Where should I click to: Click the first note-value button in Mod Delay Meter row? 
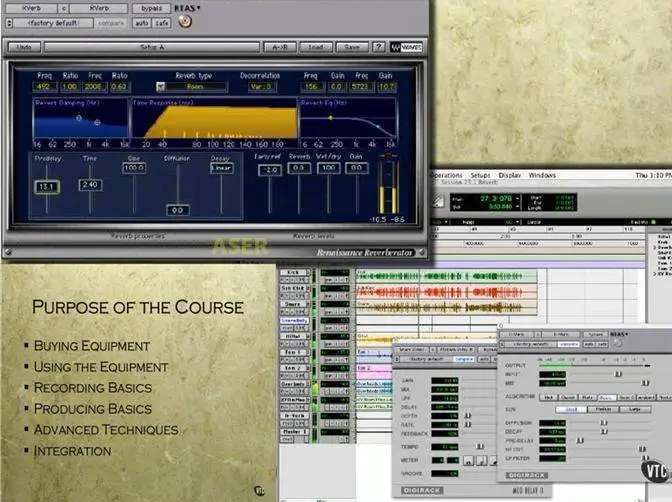tap(468, 461)
